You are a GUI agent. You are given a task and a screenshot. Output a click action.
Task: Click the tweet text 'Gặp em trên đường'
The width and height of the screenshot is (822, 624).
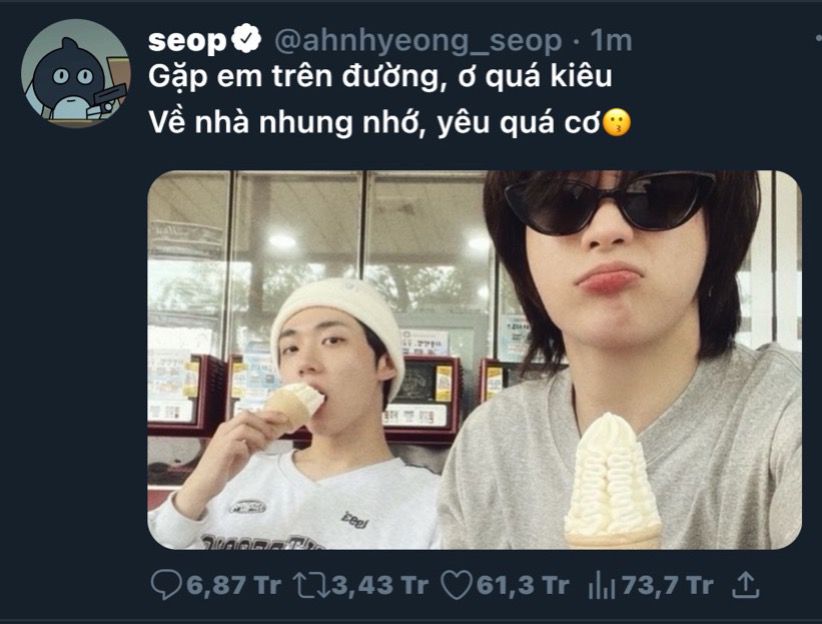(x=294, y=78)
